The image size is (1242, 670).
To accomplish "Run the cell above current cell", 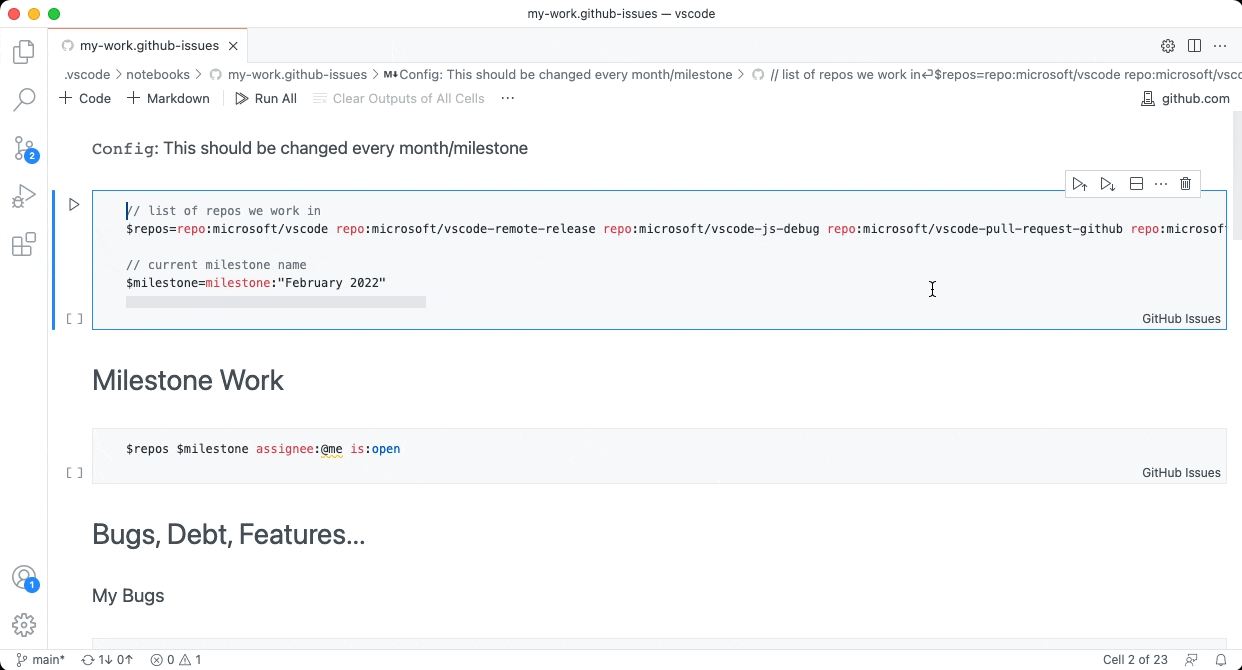I will [x=1080, y=183].
